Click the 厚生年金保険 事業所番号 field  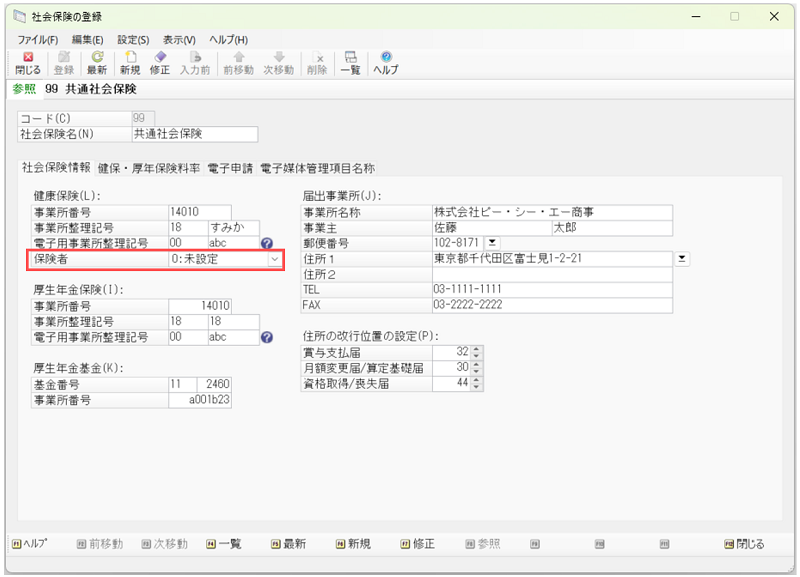pos(199,306)
